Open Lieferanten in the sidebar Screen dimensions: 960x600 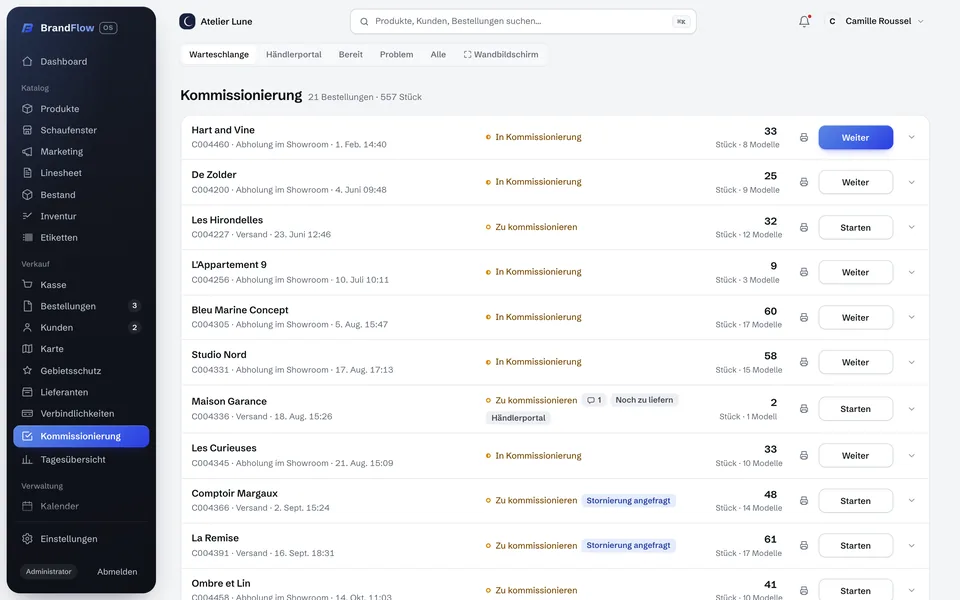pyautogui.click(x=81, y=392)
